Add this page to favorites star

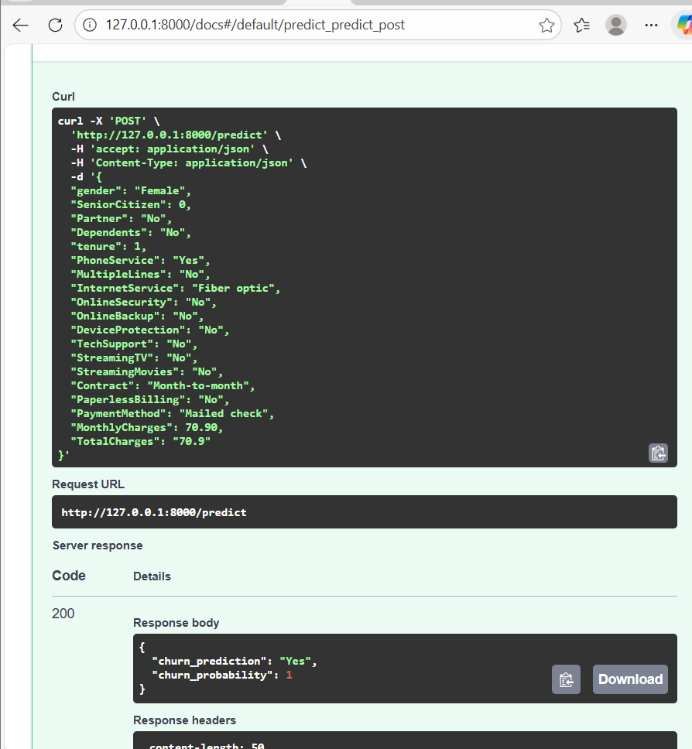(547, 25)
